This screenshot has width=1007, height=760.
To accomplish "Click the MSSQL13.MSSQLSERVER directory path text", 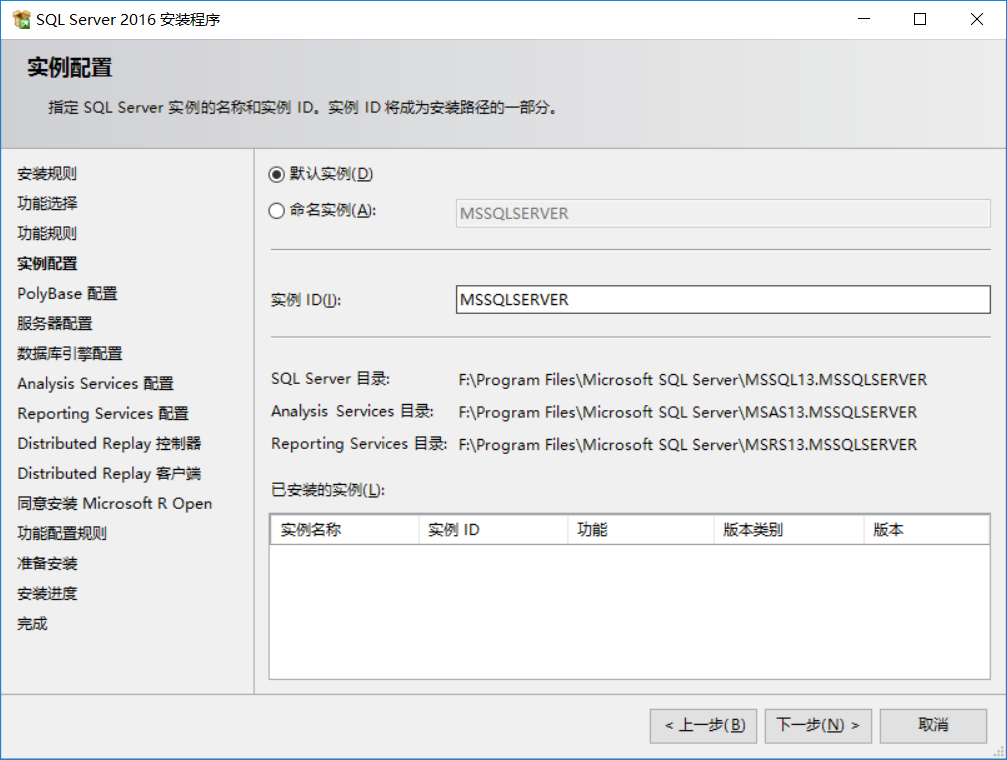I will pos(692,380).
